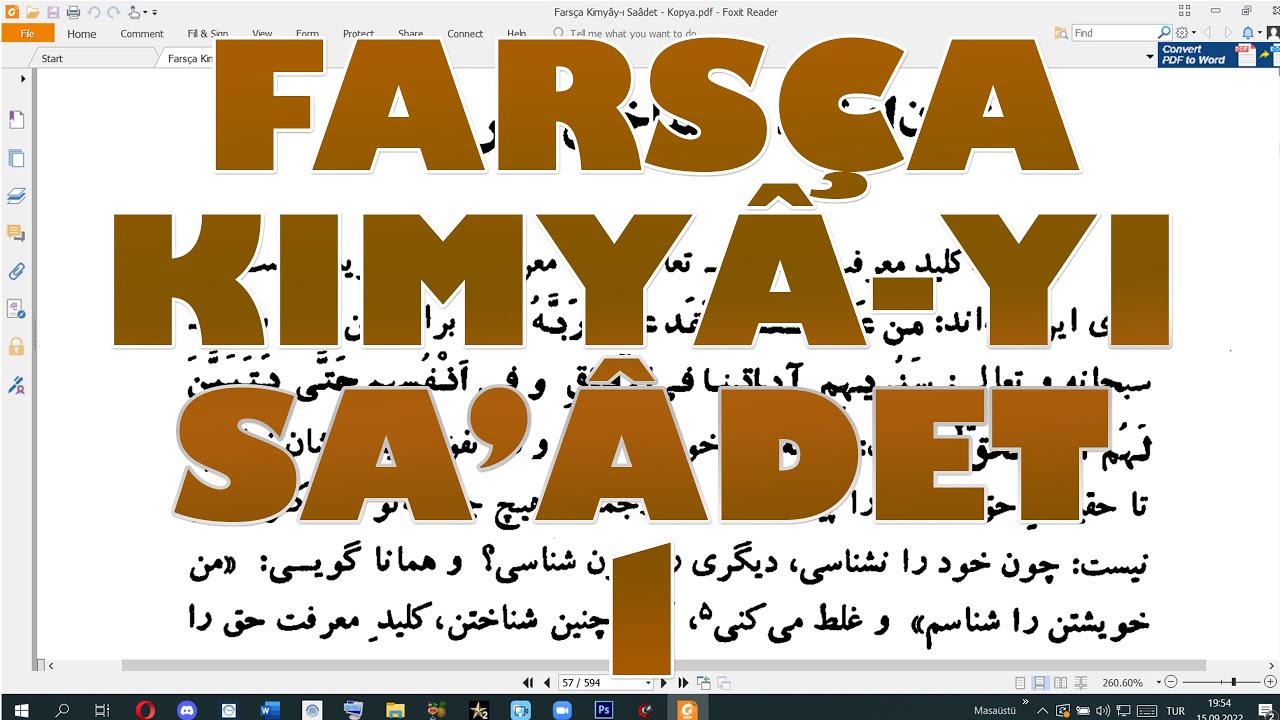Screen dimensions: 1280x720
Task: Click the magnifier search icon in Find box
Action: 1164,33
